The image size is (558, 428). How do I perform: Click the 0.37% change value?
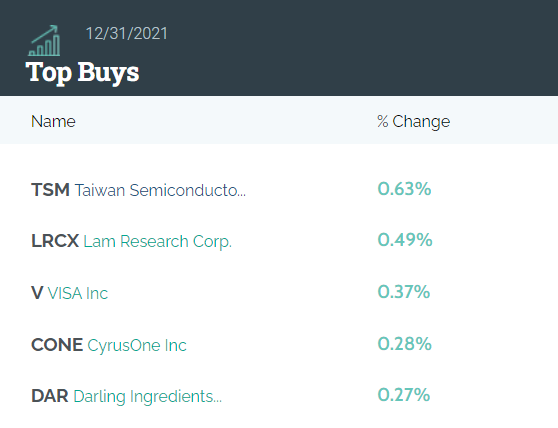404,292
